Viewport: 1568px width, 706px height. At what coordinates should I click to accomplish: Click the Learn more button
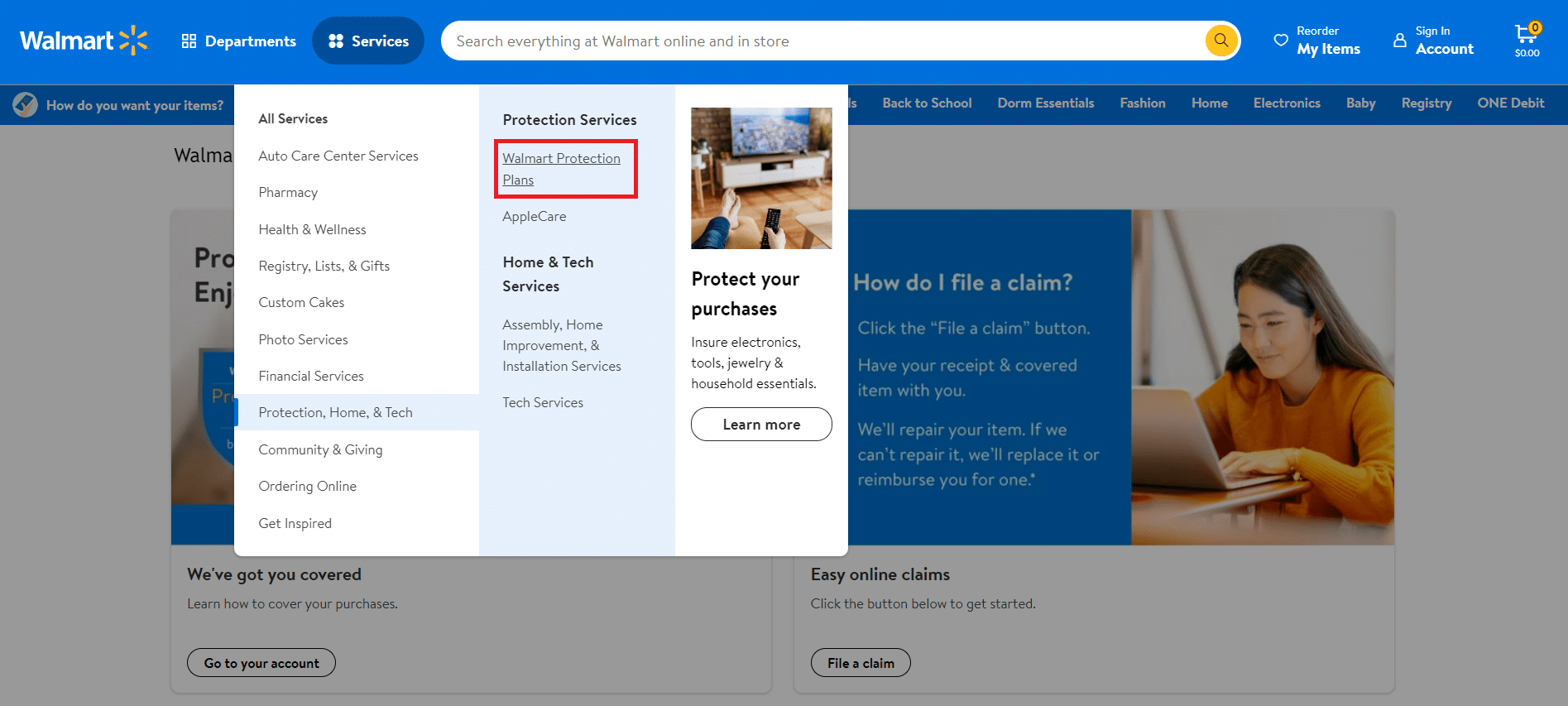[x=761, y=424]
